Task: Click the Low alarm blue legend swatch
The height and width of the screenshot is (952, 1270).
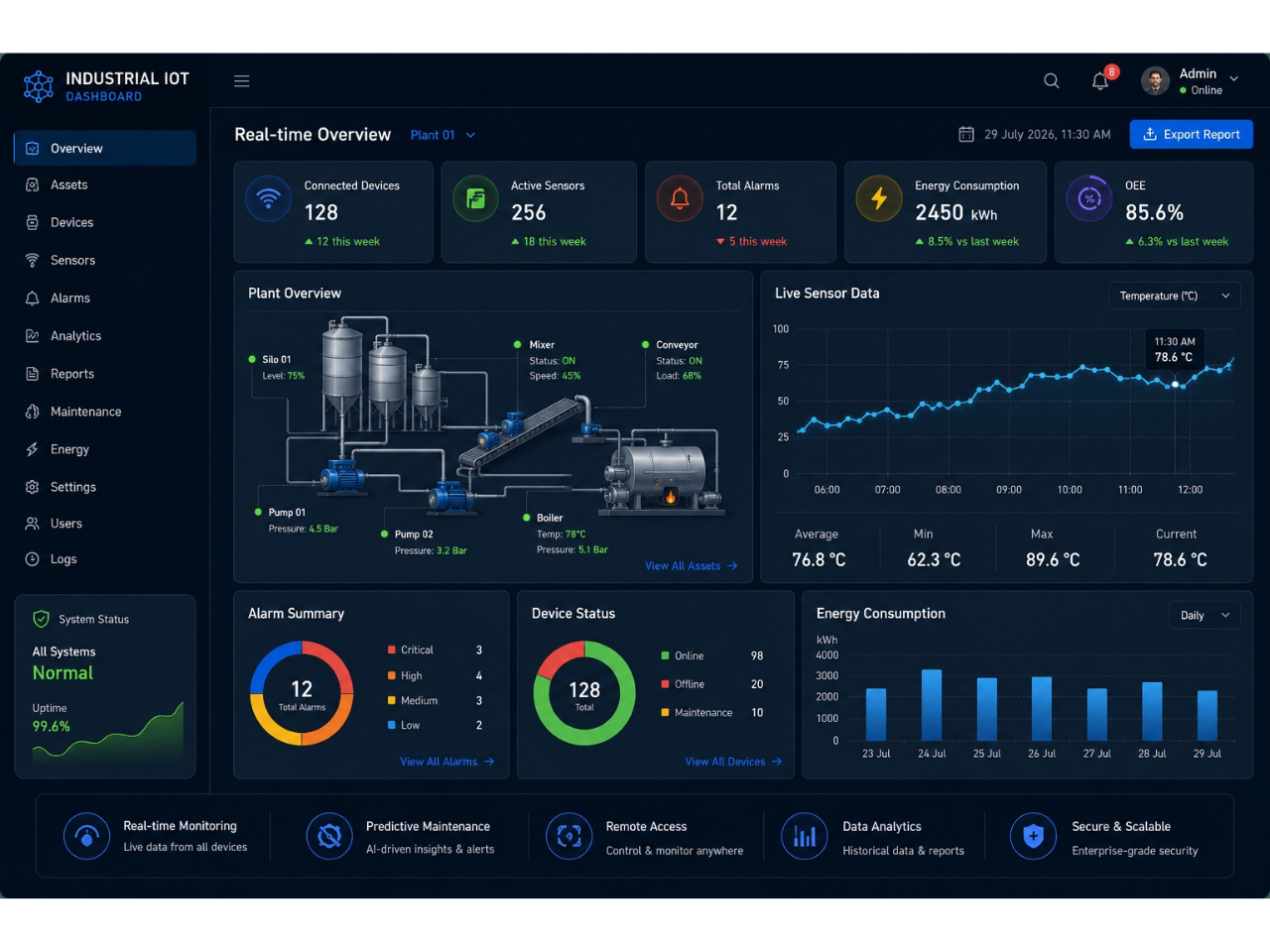Action: 392,725
